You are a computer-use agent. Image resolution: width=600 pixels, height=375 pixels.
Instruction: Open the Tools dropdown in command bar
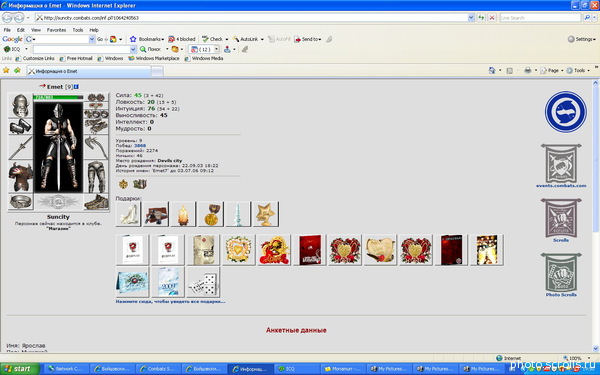point(578,70)
